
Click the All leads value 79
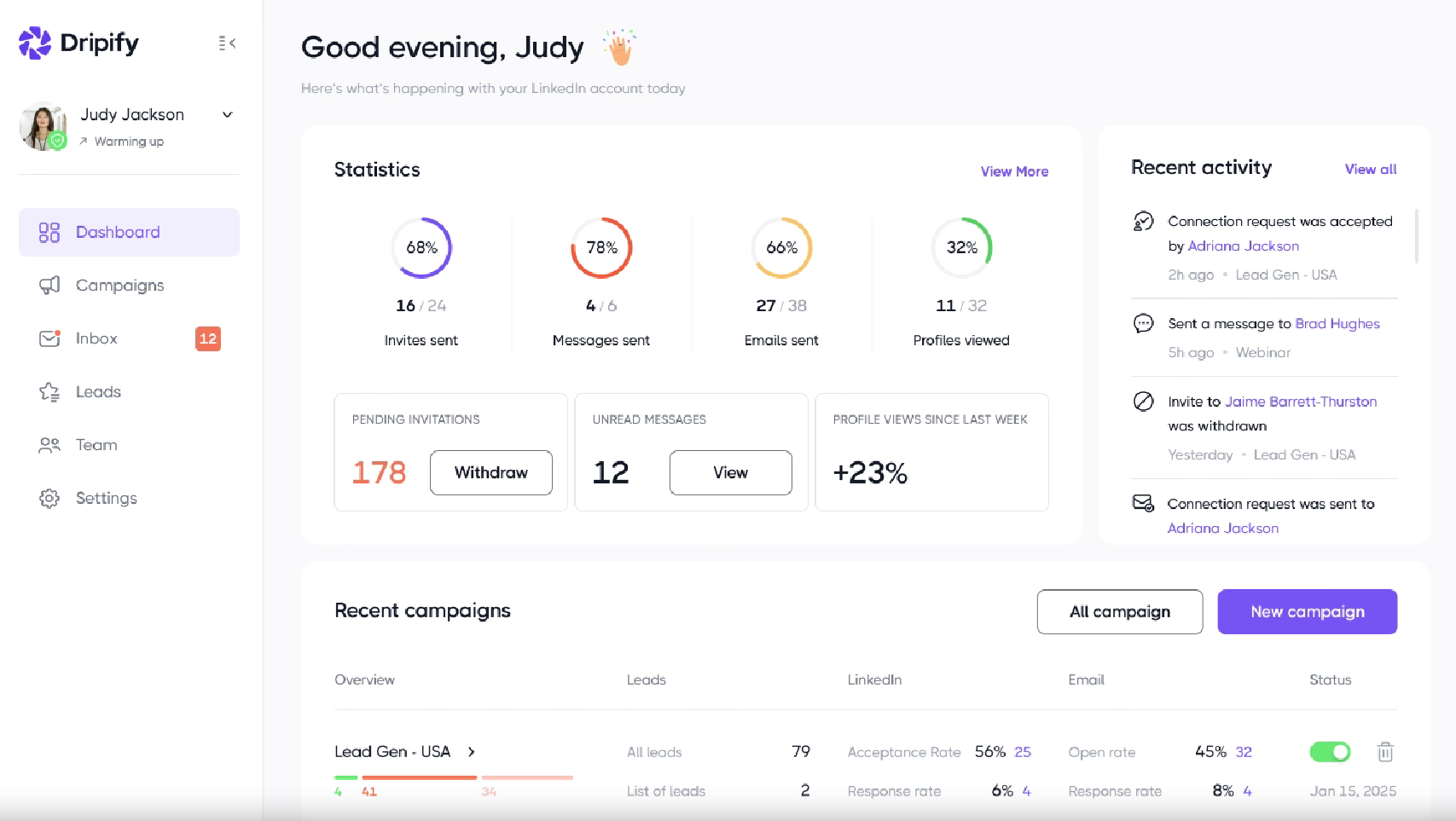point(801,752)
